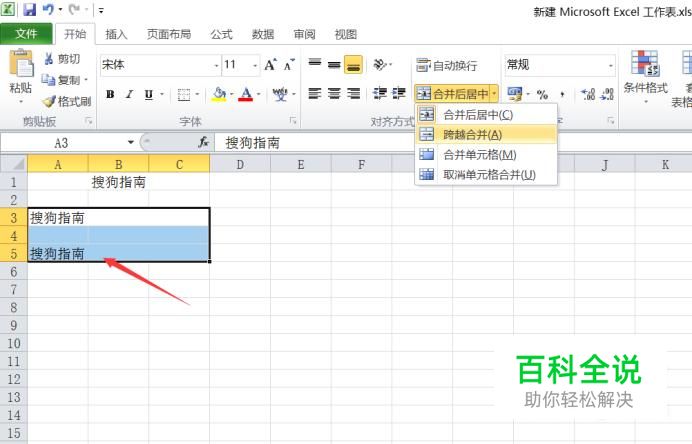The width and height of the screenshot is (692, 444).
Task: Select row 6 header
Action: [14, 271]
